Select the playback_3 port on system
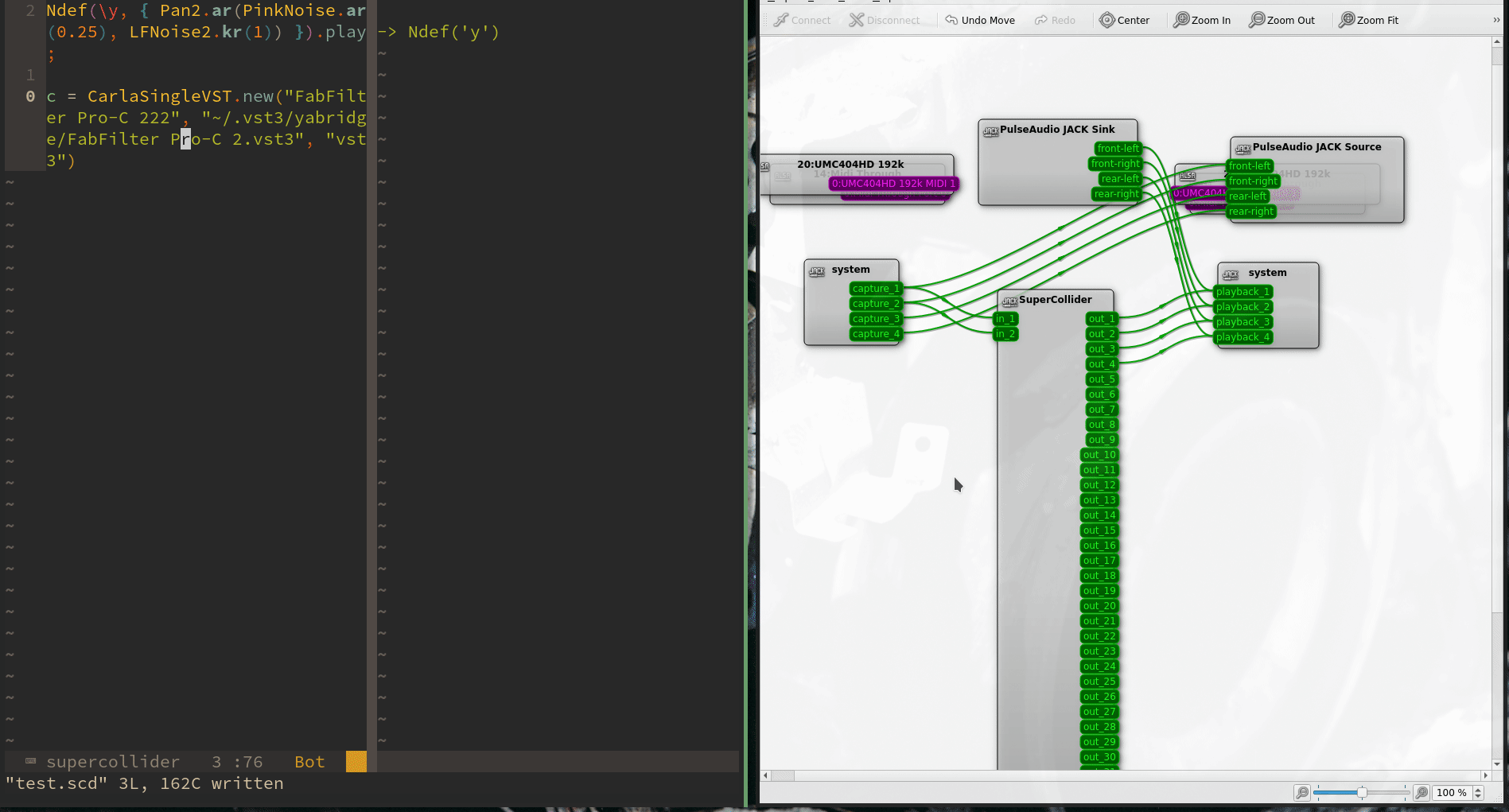 [1243, 322]
